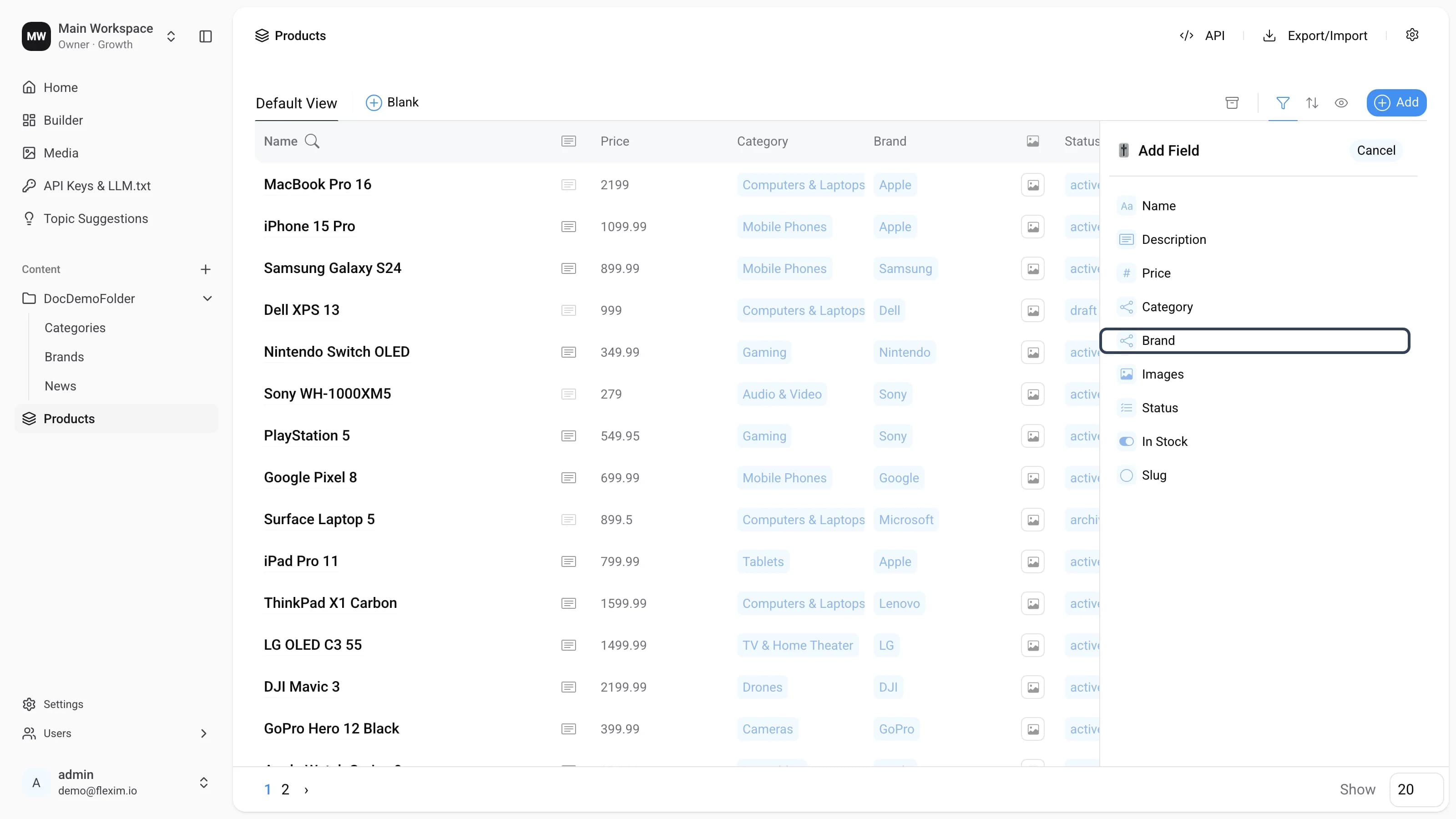Click the Nintendo brand tag
Viewport: 1456px width, 819px height.
tap(905, 352)
